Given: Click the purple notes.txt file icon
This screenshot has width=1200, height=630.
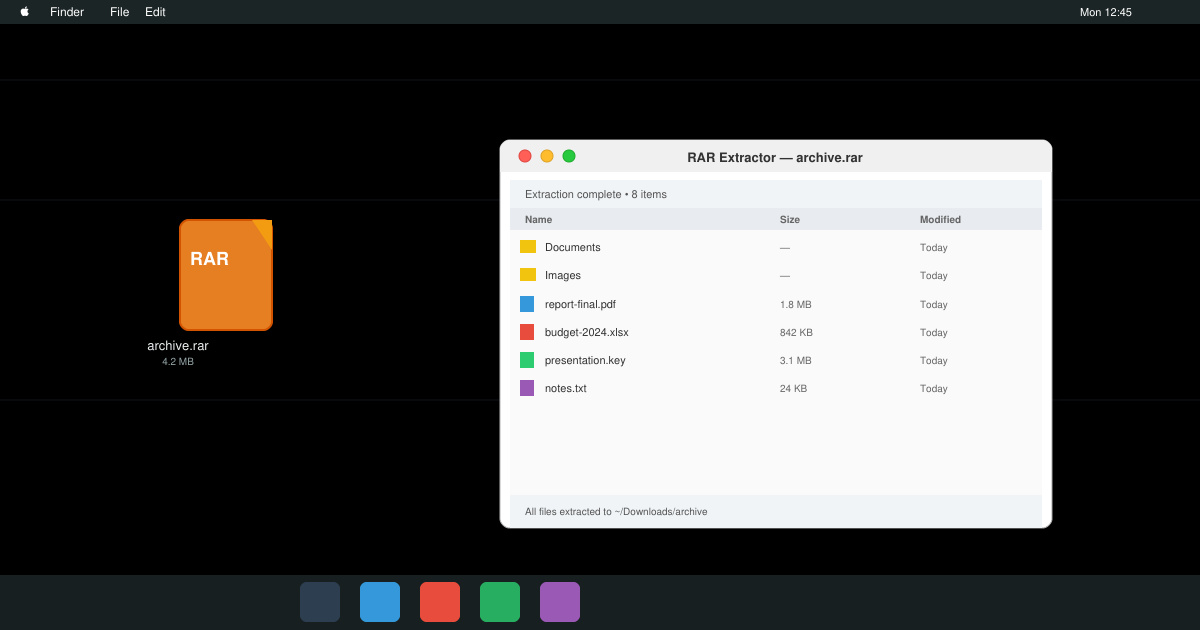Looking at the screenshot, I should point(527,388).
